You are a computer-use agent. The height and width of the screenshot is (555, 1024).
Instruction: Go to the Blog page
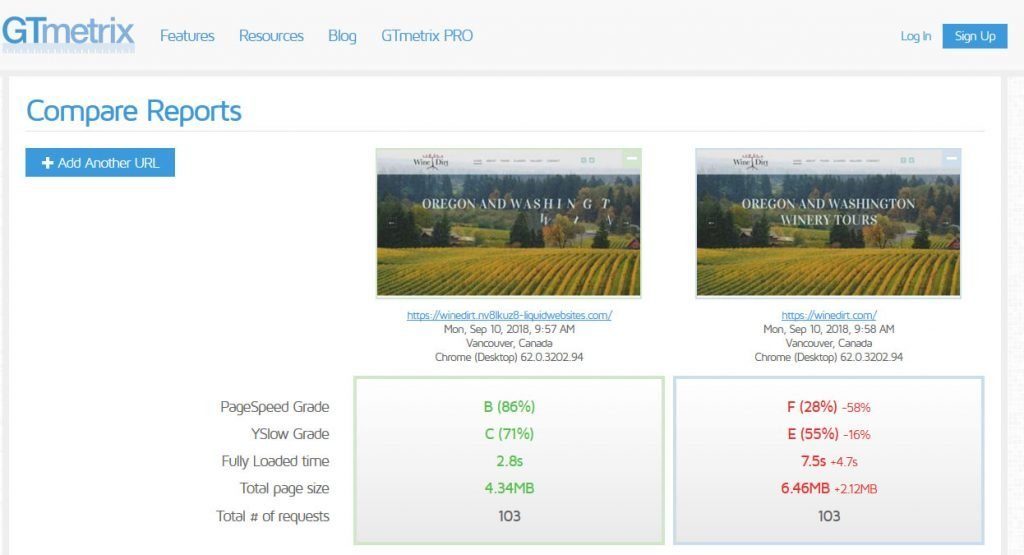click(342, 36)
